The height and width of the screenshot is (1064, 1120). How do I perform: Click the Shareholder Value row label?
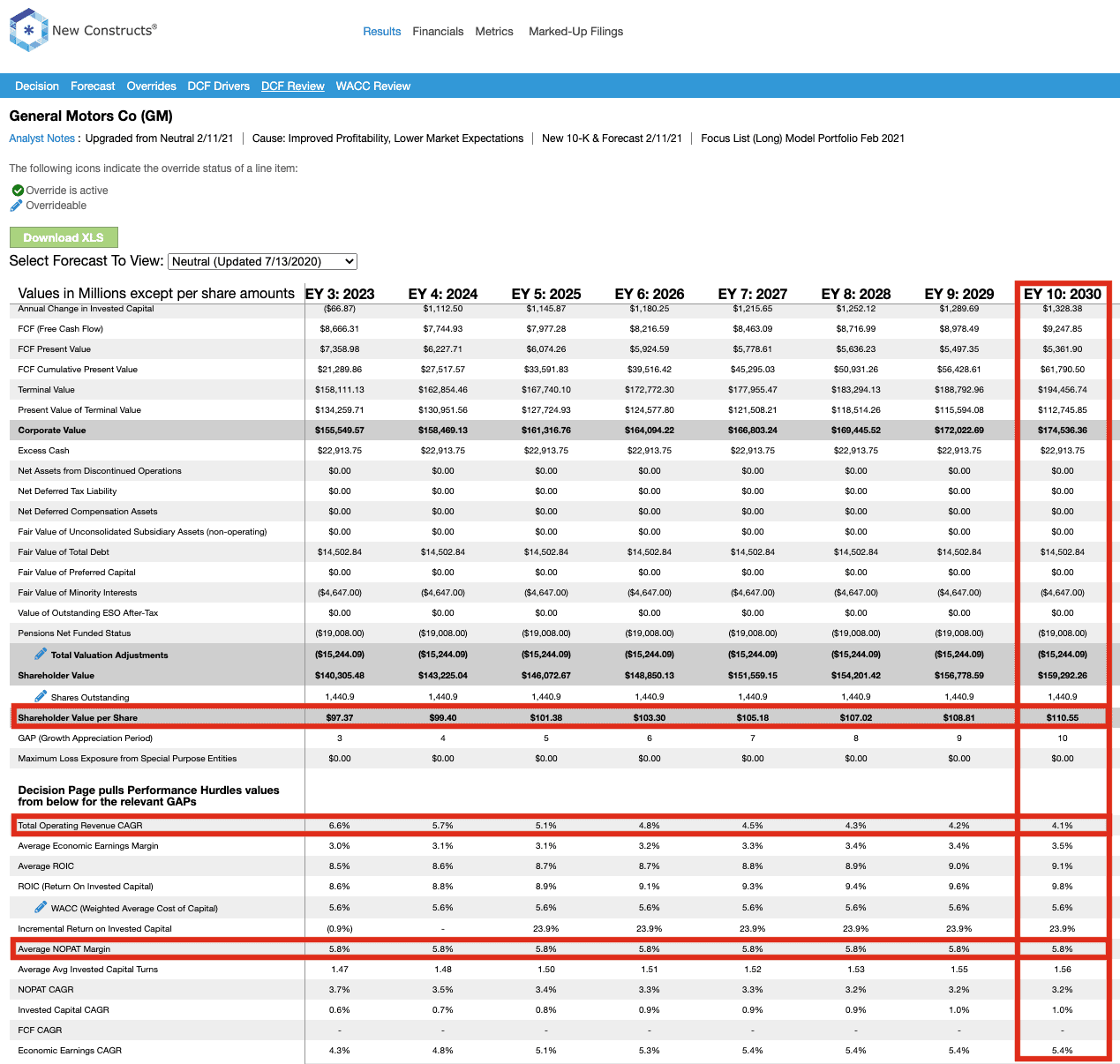(56, 676)
